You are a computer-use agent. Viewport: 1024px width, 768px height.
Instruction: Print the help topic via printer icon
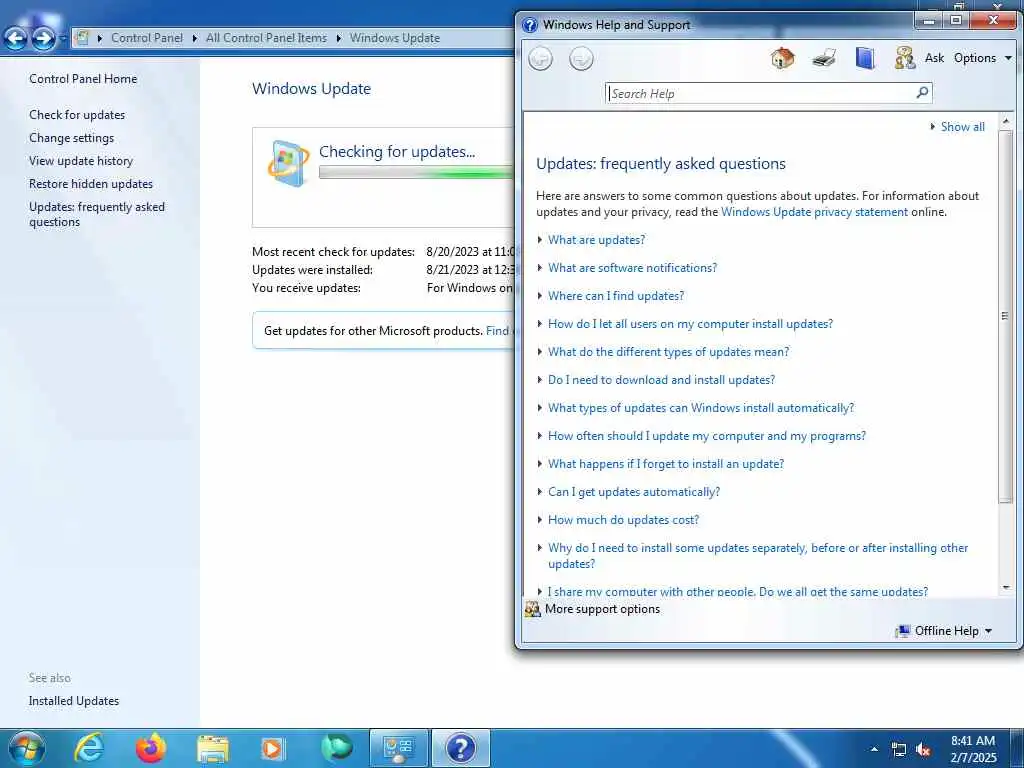[824, 58]
